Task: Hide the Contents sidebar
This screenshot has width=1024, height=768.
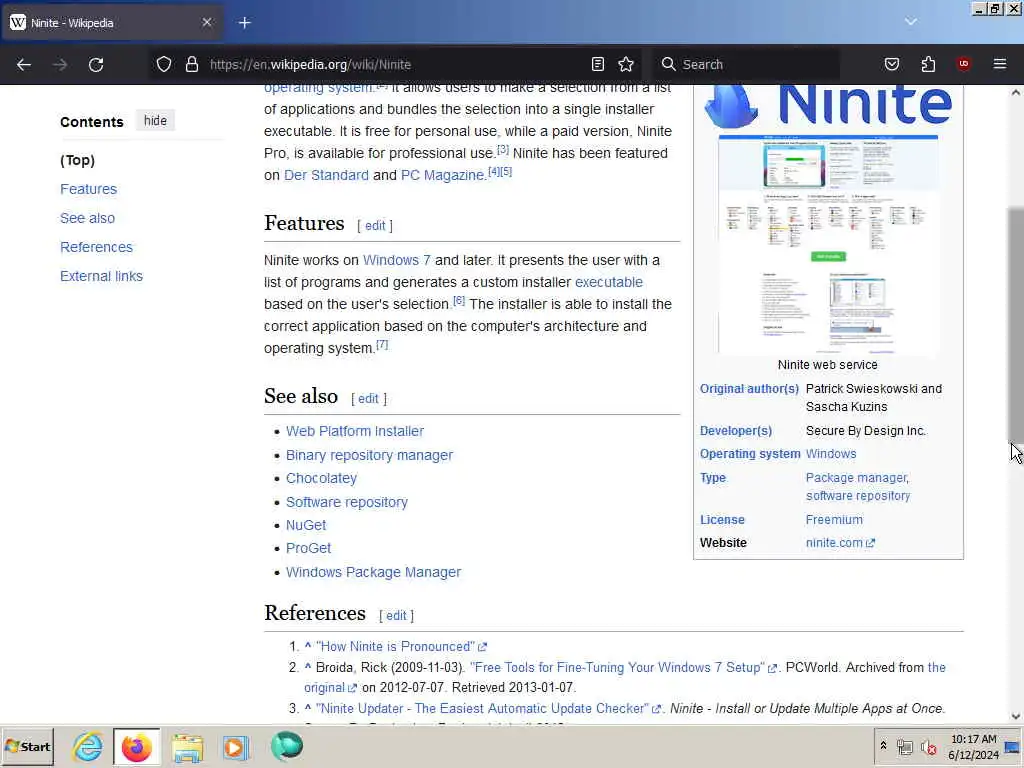Action: pos(155,121)
